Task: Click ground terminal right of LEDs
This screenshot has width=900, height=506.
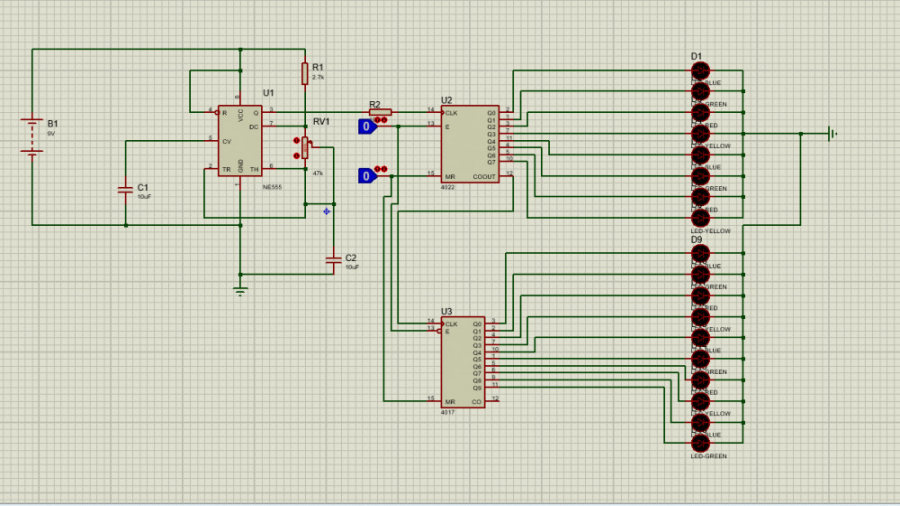Action: pos(830,133)
